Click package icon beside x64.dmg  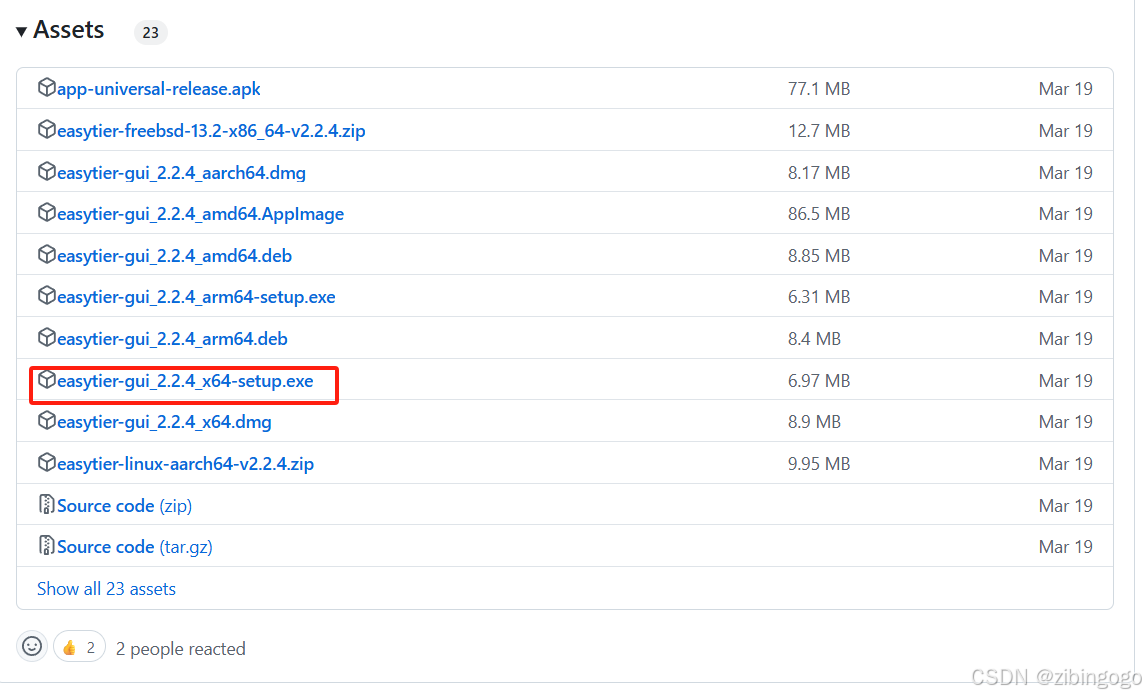click(x=46, y=420)
